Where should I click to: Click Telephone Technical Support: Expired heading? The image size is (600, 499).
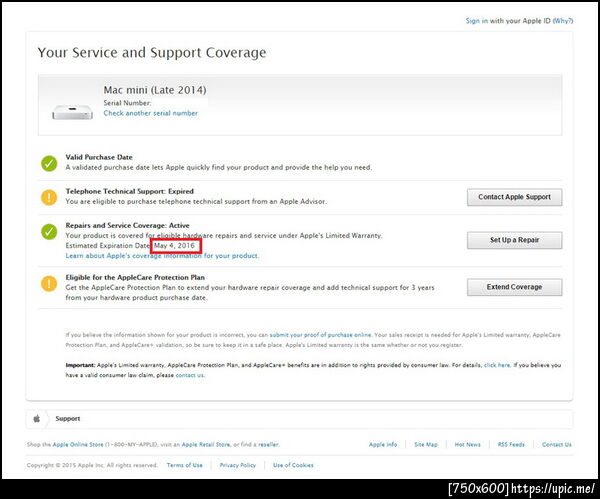click(130, 191)
